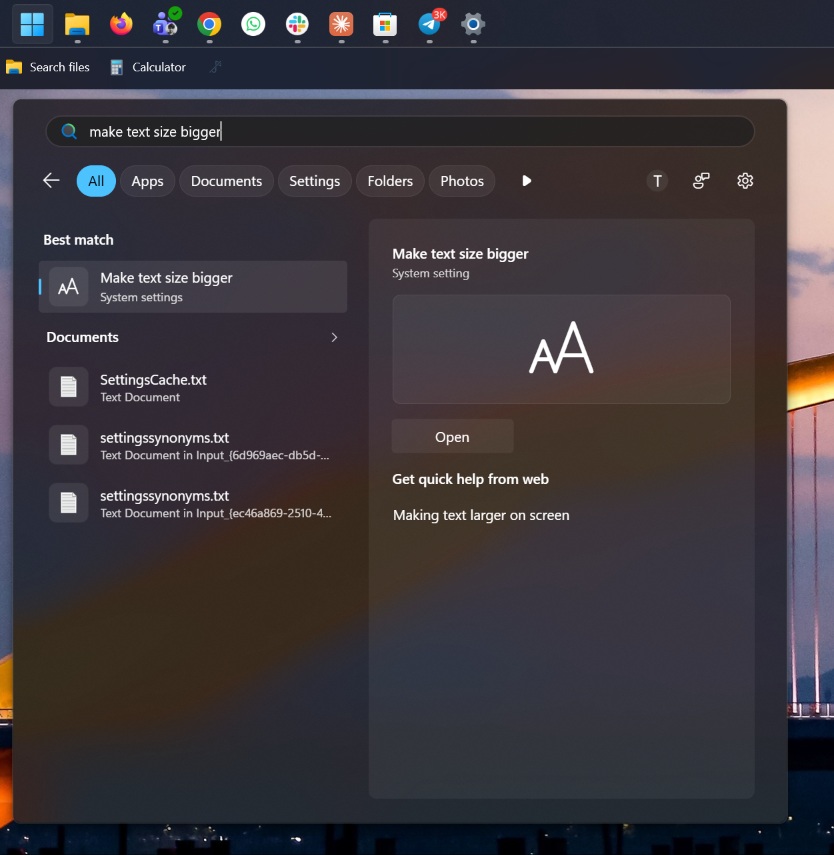Launch Google Chrome from the taskbar
Screen dimensions: 834x855
pyautogui.click(x=209, y=24)
